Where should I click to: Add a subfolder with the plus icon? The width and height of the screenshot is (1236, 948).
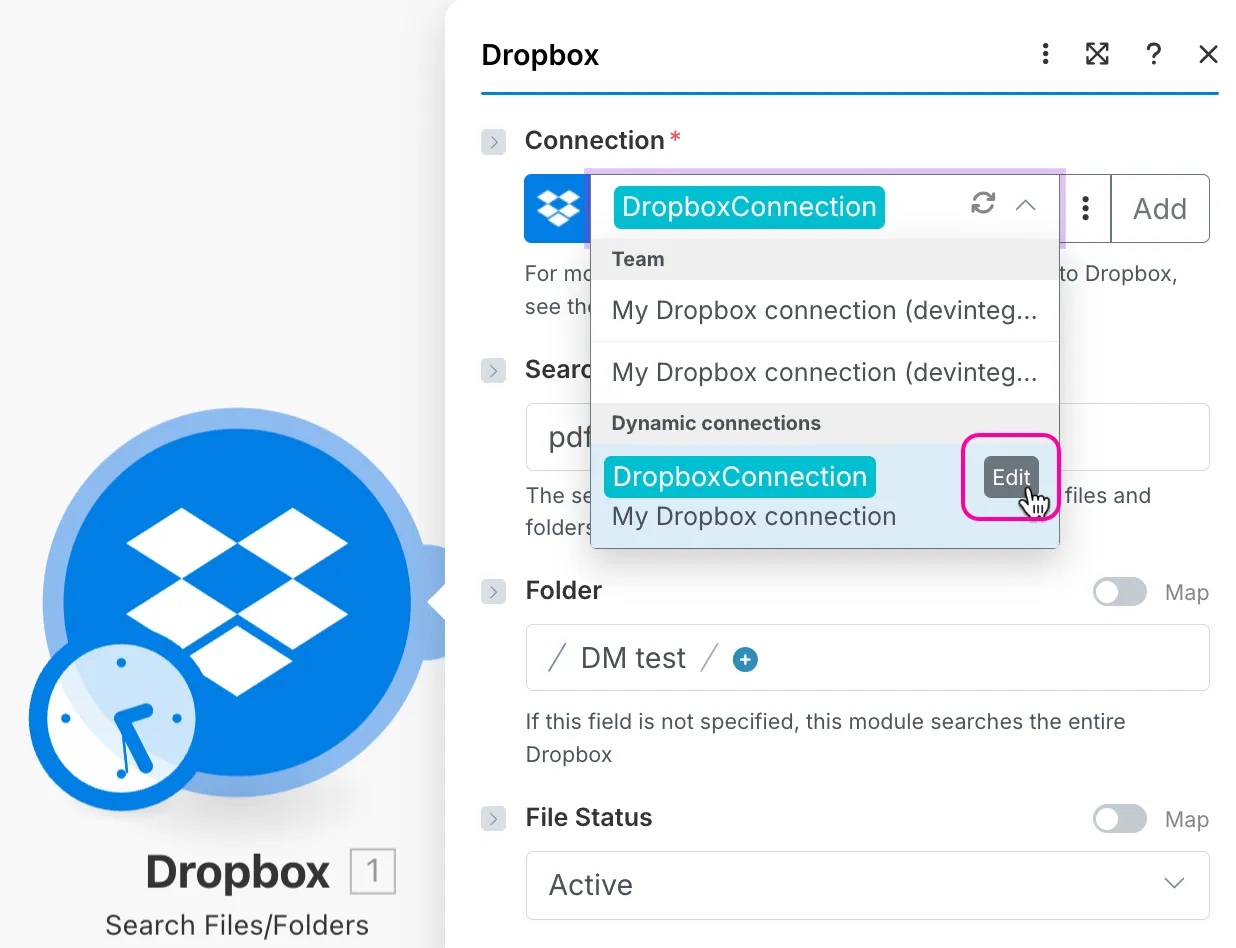745,659
